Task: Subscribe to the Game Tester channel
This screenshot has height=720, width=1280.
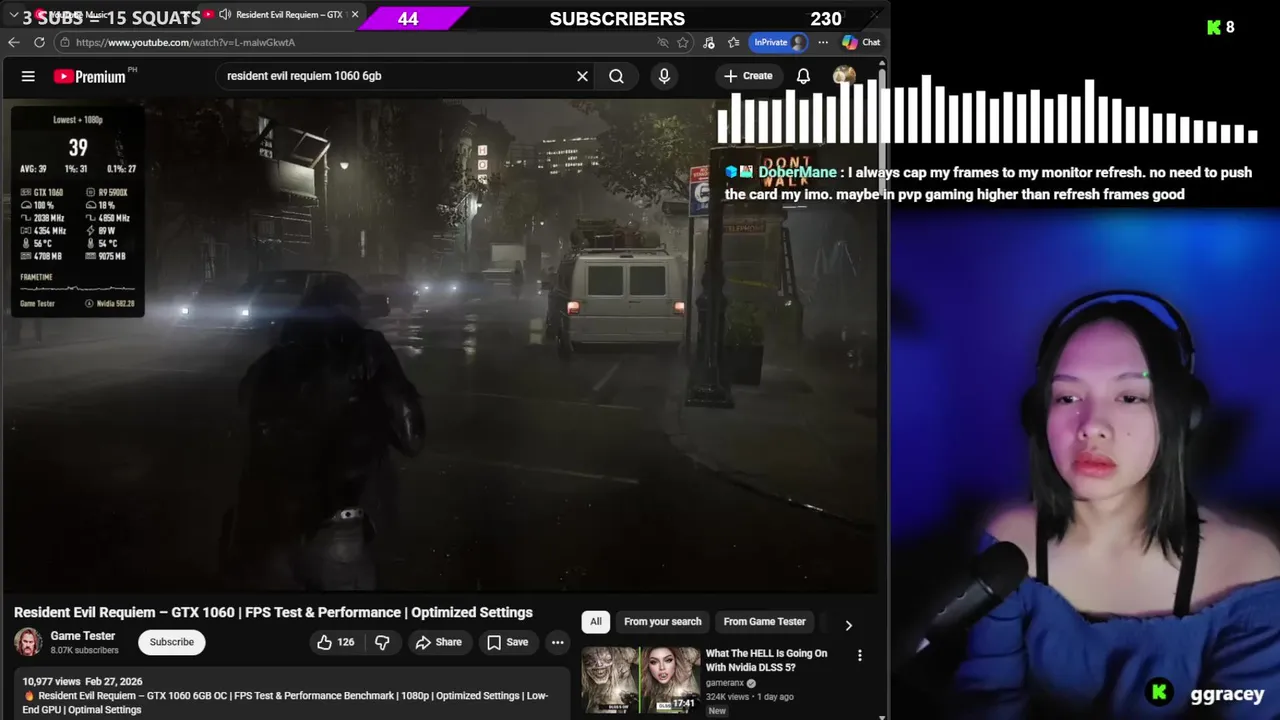Action: click(172, 642)
